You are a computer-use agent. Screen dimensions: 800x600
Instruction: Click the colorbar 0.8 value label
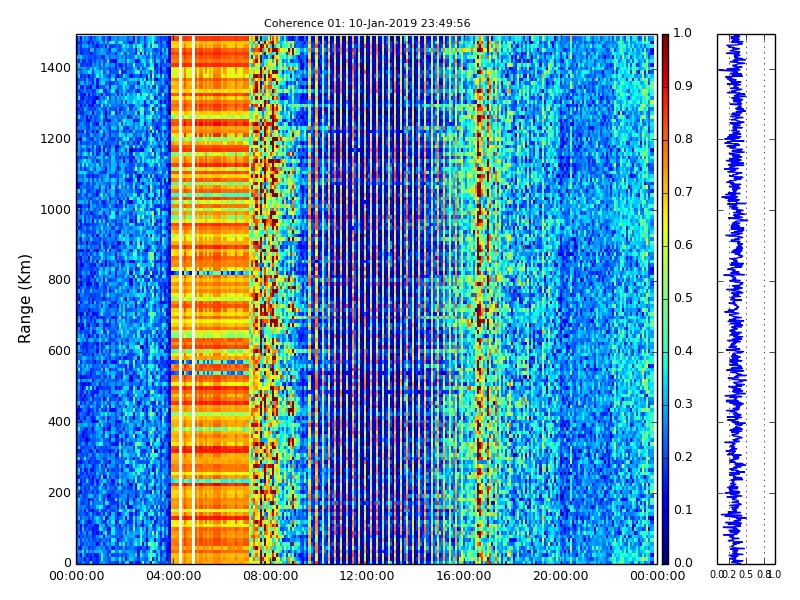click(x=683, y=139)
